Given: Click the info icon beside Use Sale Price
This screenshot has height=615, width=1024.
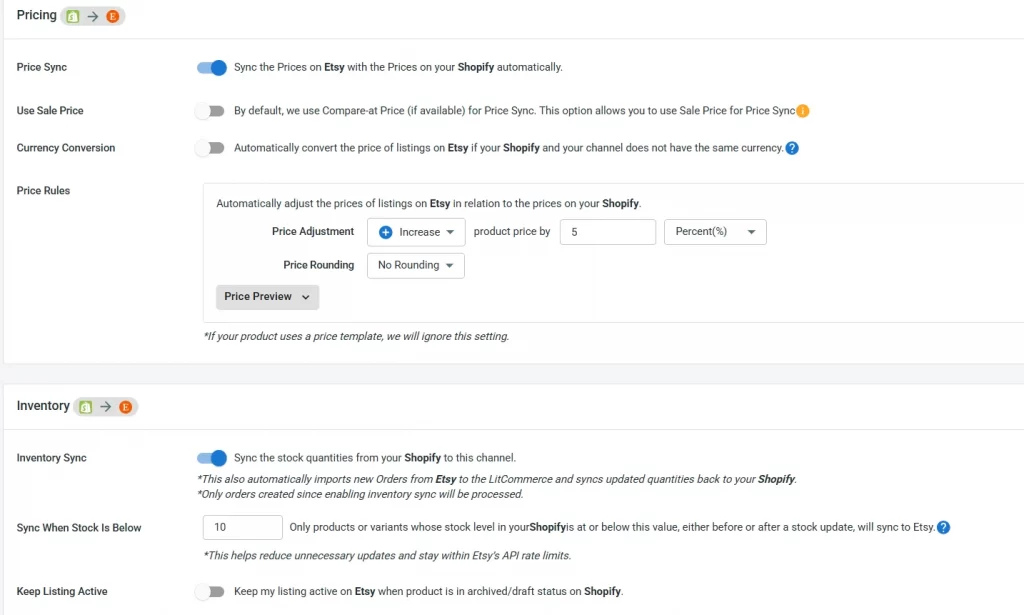Looking at the screenshot, I should tap(802, 111).
